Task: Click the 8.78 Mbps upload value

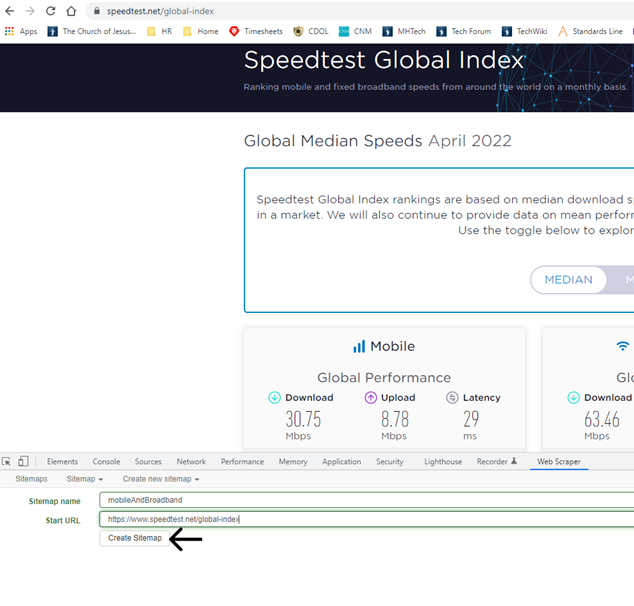Action: [395, 419]
